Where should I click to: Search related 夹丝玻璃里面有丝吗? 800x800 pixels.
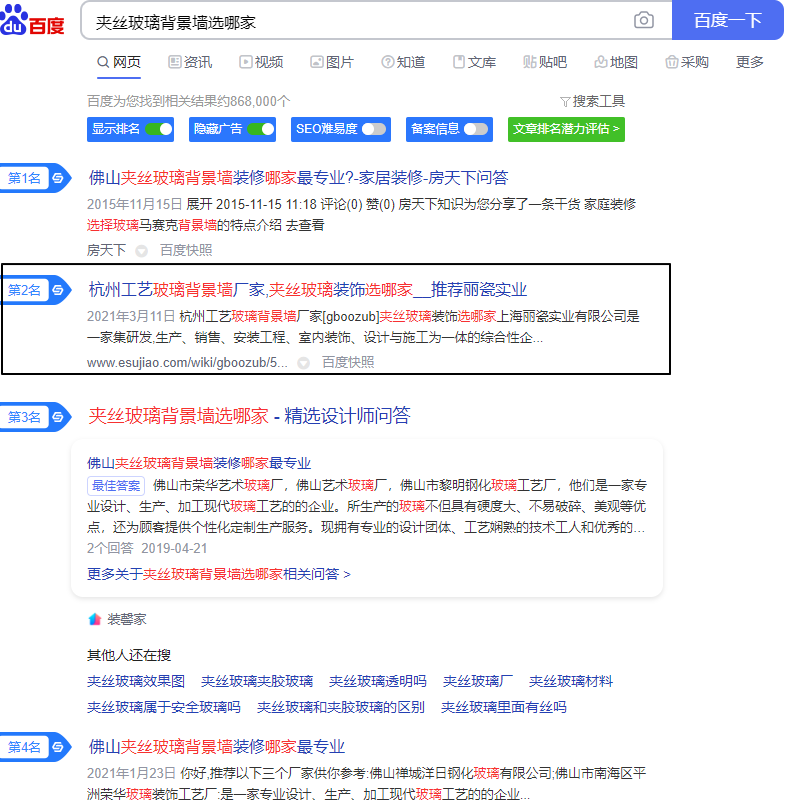coord(504,707)
